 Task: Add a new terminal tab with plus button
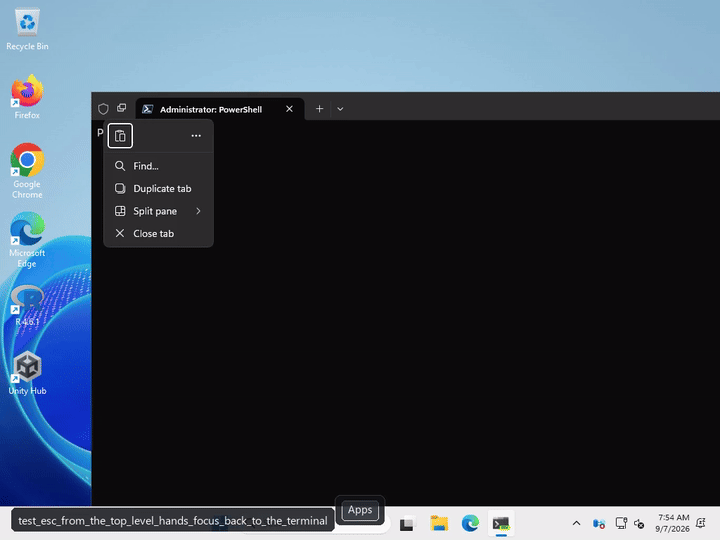pos(320,109)
